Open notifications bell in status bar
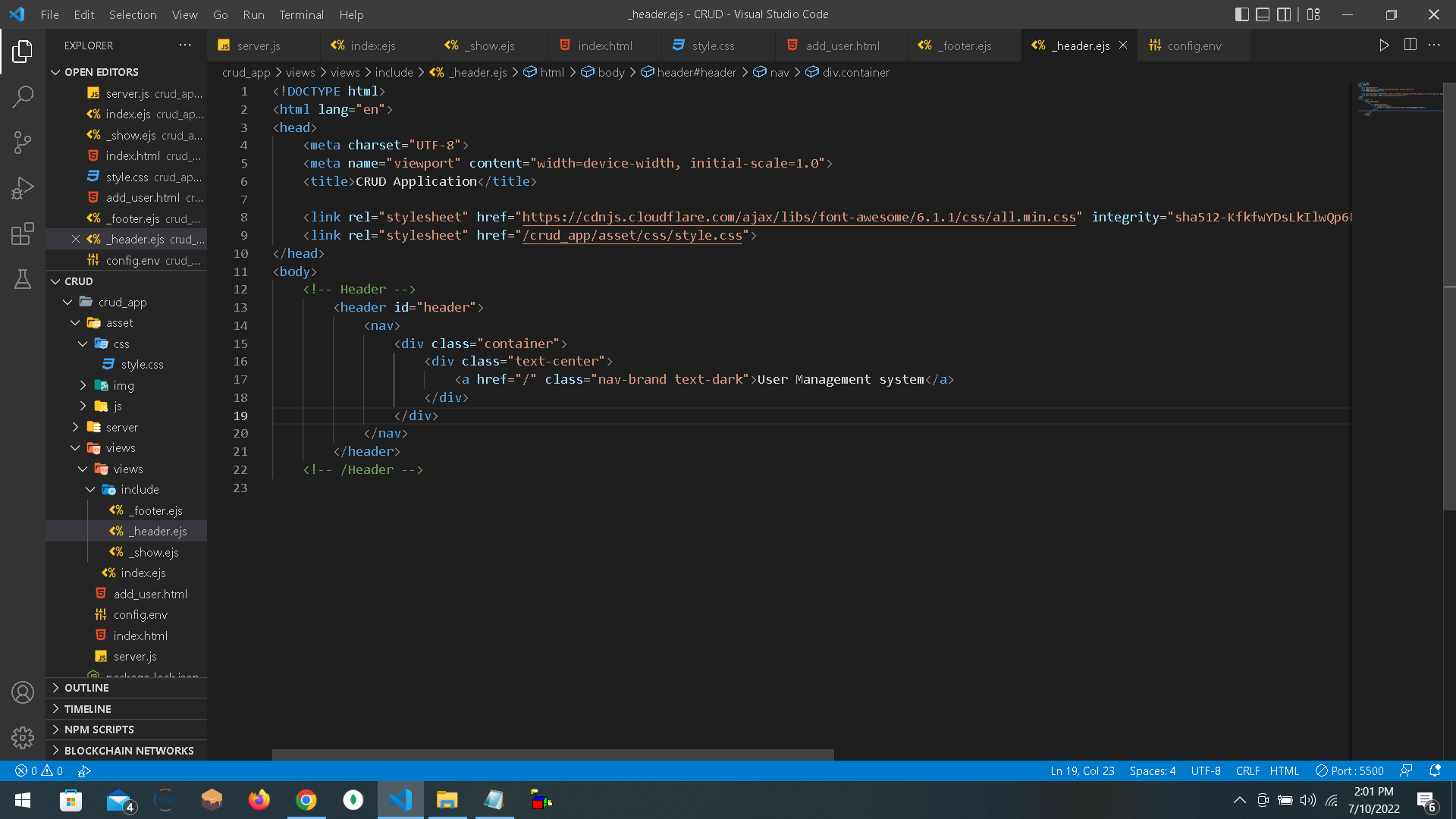The image size is (1456, 819). pyautogui.click(x=1435, y=770)
